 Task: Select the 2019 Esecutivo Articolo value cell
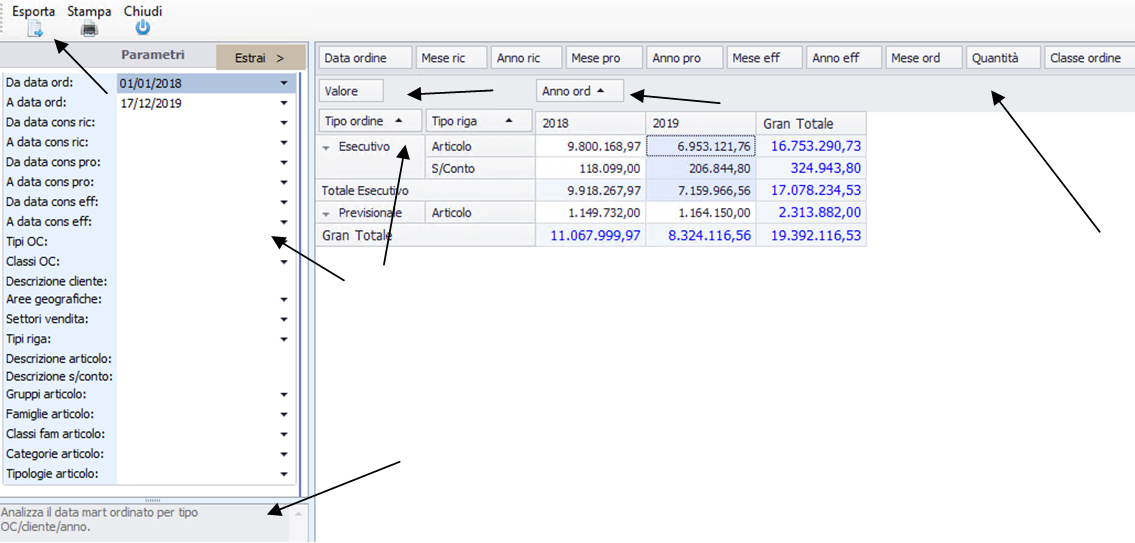700,147
